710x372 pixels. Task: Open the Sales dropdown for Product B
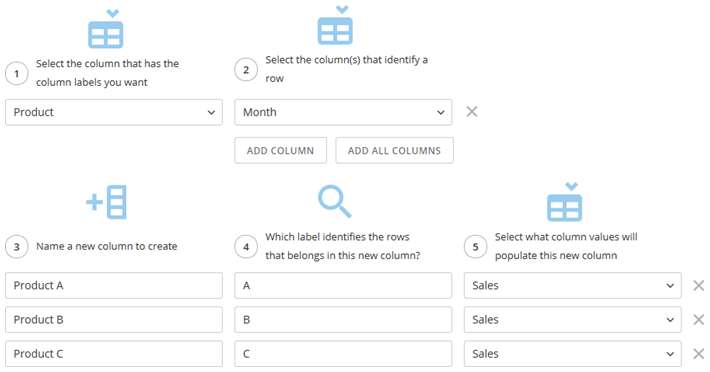[572, 320]
